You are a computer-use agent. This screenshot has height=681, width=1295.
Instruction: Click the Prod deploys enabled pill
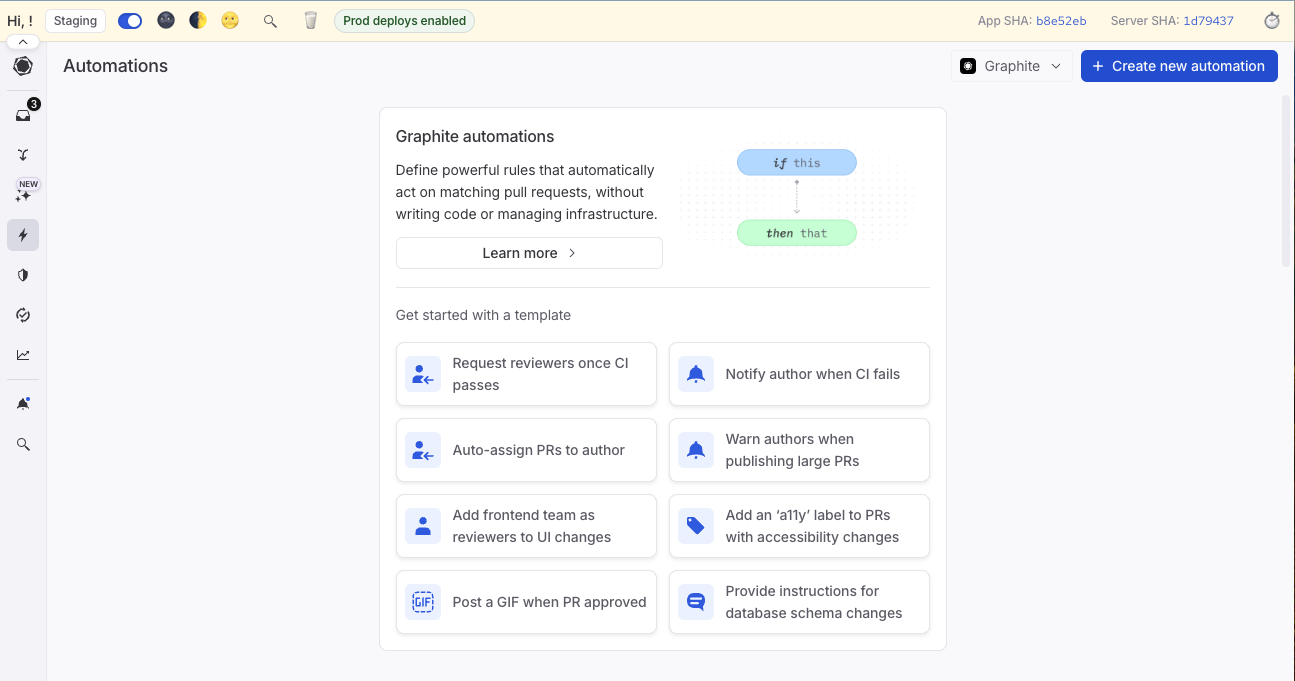[x=404, y=20]
